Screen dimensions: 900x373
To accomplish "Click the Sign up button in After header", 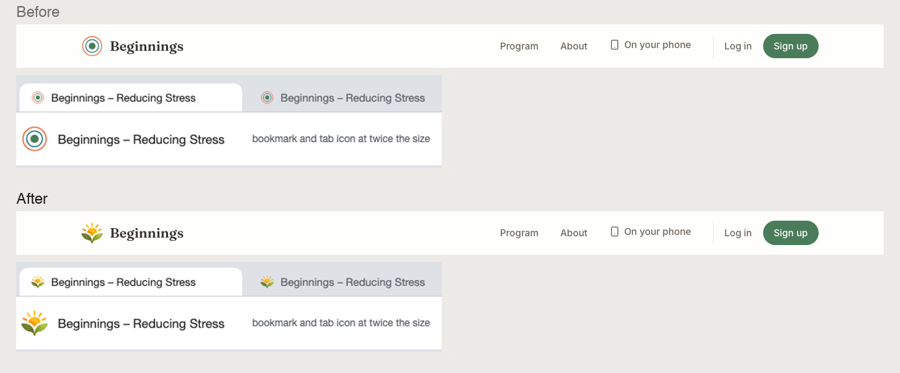I will coord(790,232).
